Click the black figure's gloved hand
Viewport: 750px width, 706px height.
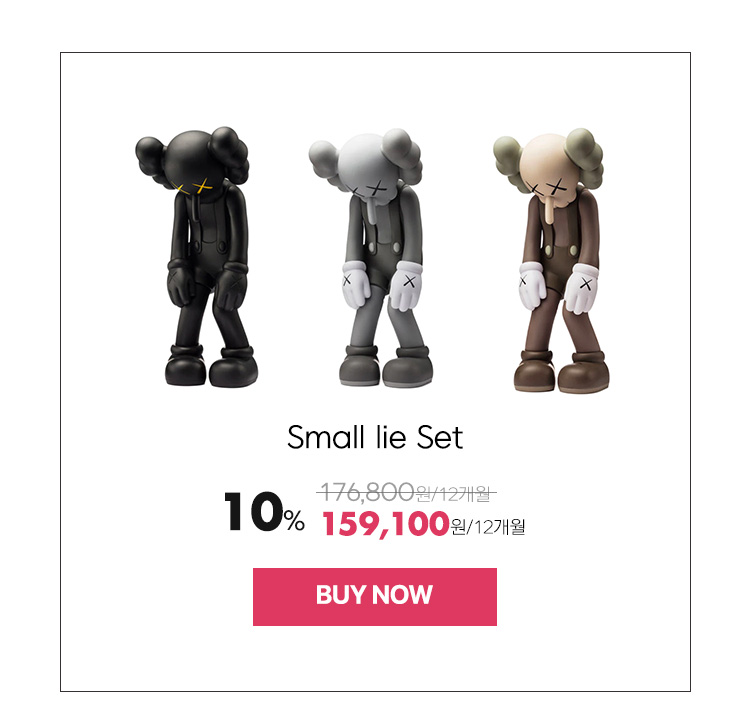pos(232,286)
